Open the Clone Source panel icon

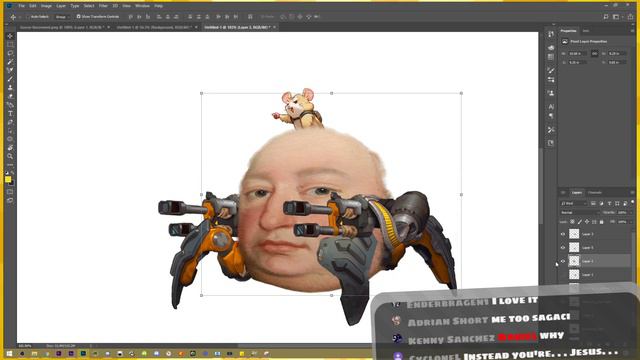click(551, 93)
